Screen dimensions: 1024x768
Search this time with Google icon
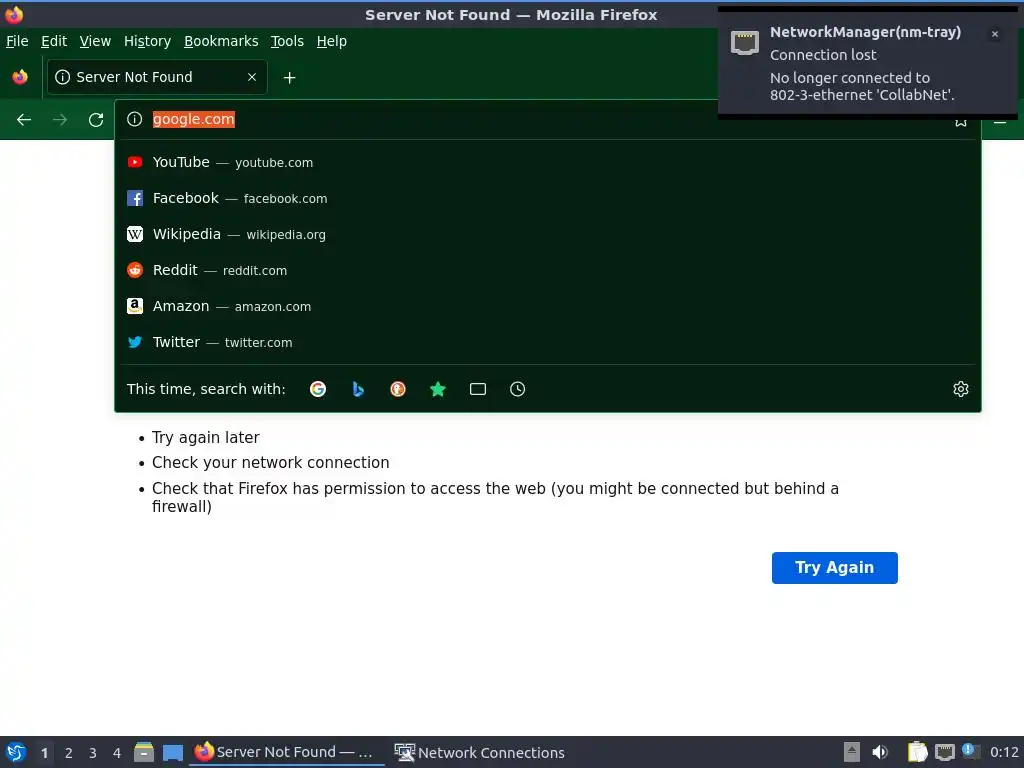(318, 389)
